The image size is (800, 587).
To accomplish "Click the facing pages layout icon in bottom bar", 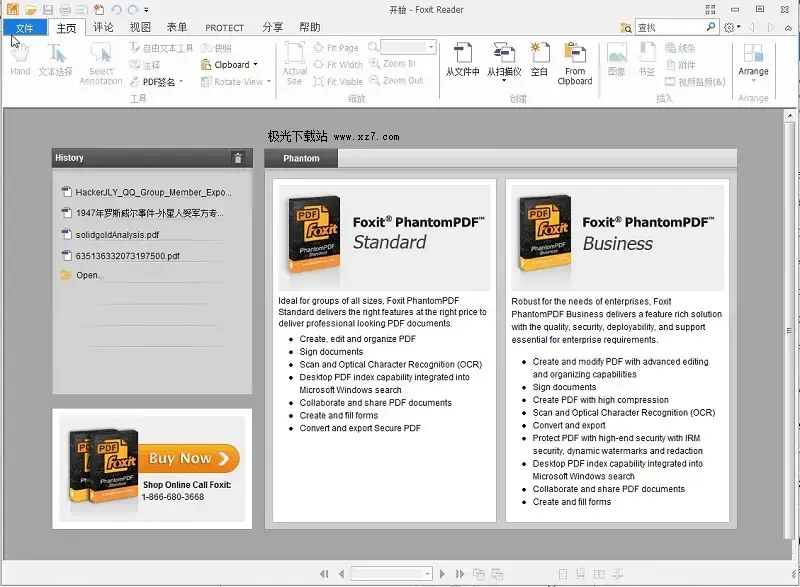I will pos(599,574).
